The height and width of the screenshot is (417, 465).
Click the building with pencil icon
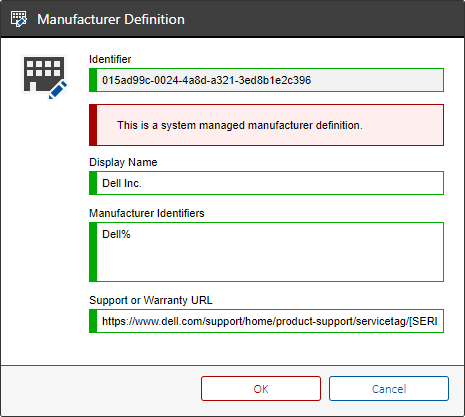pyautogui.click(x=45, y=77)
